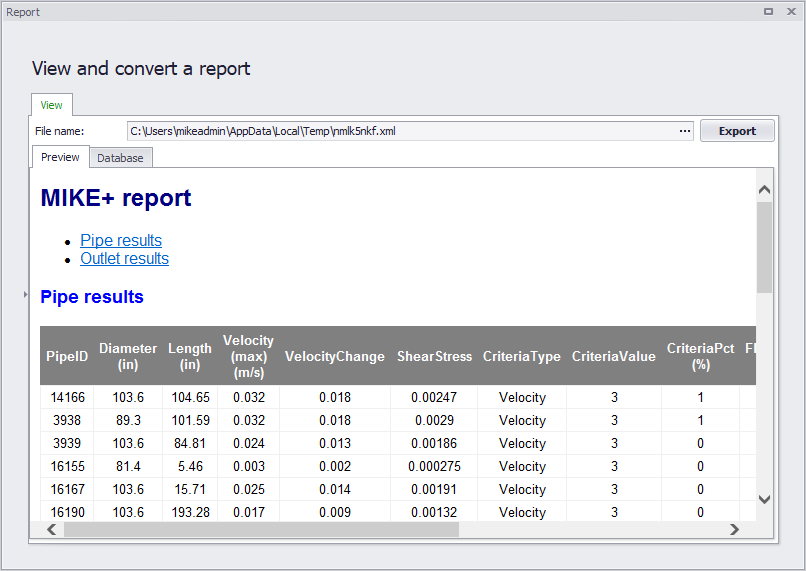This screenshot has width=806, height=571.
Task: Click length value 101.59
Action: [x=190, y=420]
